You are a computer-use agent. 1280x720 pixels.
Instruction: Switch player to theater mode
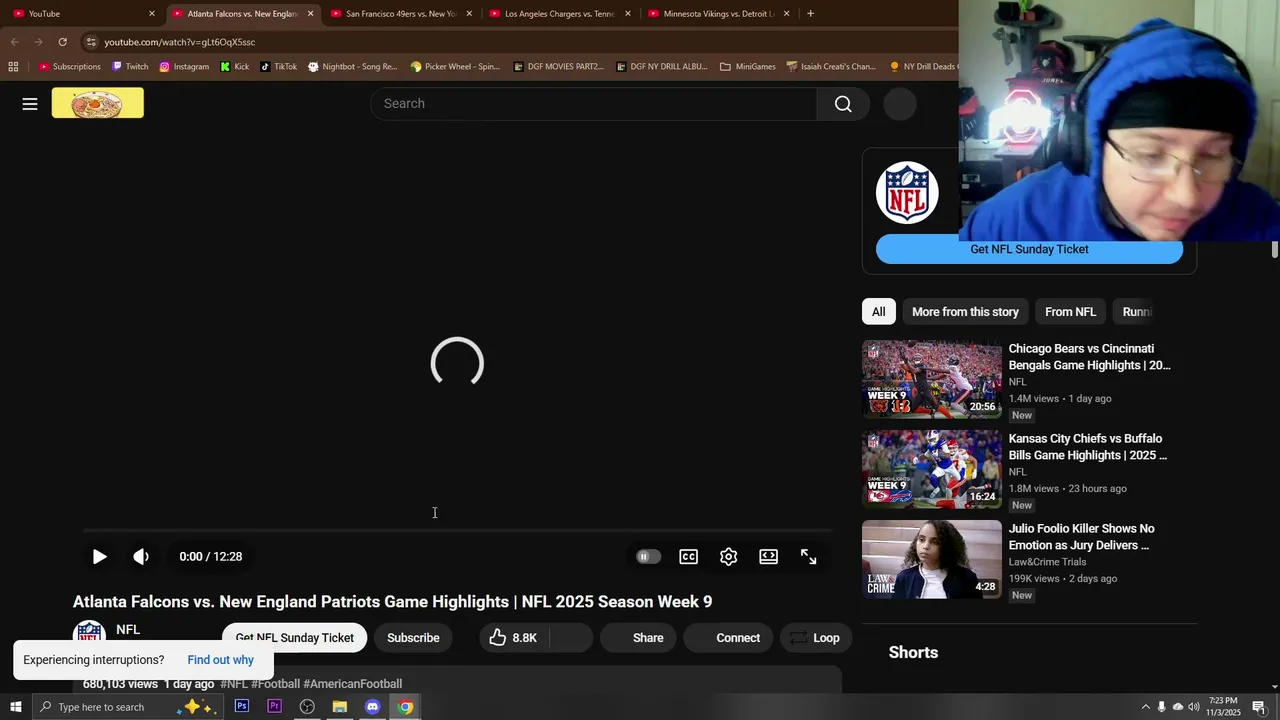(769, 557)
